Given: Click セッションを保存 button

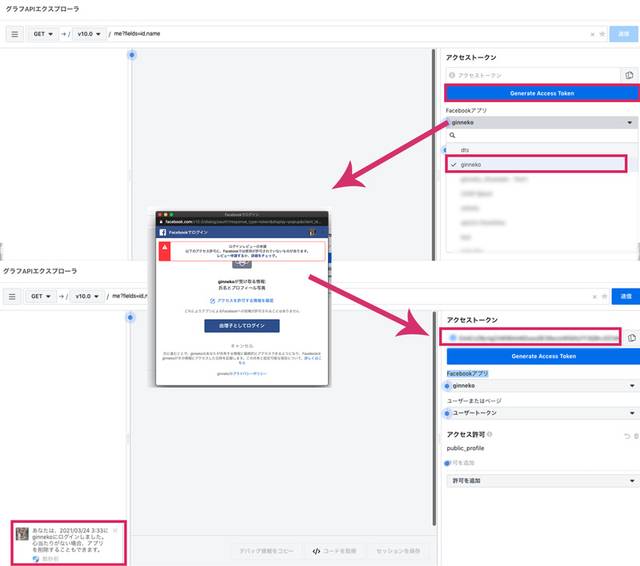Looking at the screenshot, I should click(x=398, y=551).
